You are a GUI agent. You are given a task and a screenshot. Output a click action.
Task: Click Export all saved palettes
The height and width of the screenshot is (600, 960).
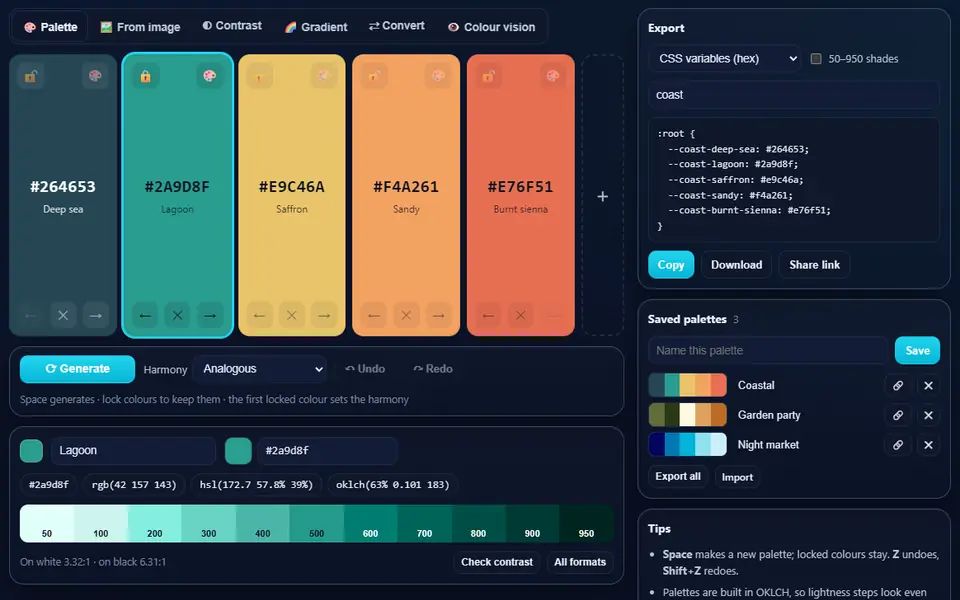click(x=678, y=476)
